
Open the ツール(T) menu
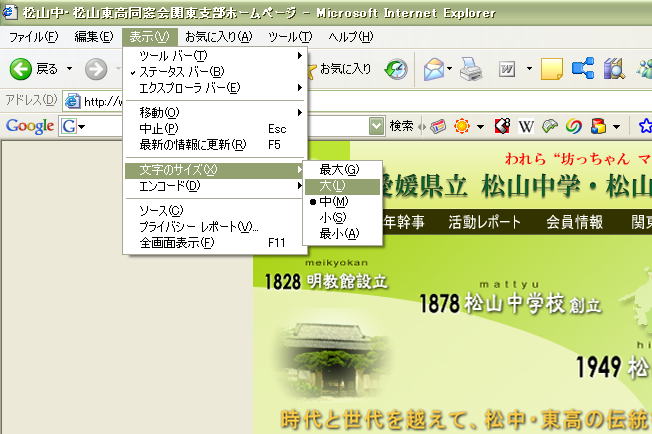click(x=290, y=37)
